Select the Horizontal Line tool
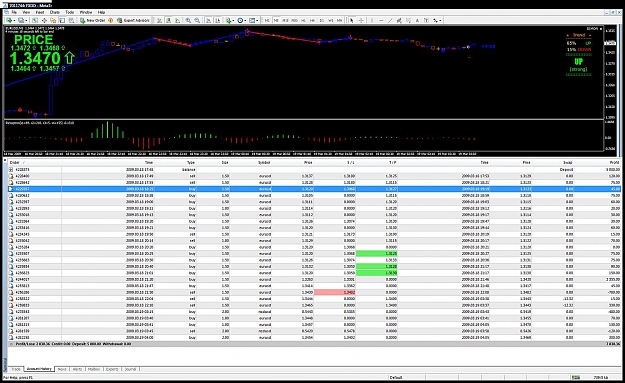625x383 pixels. point(381,20)
